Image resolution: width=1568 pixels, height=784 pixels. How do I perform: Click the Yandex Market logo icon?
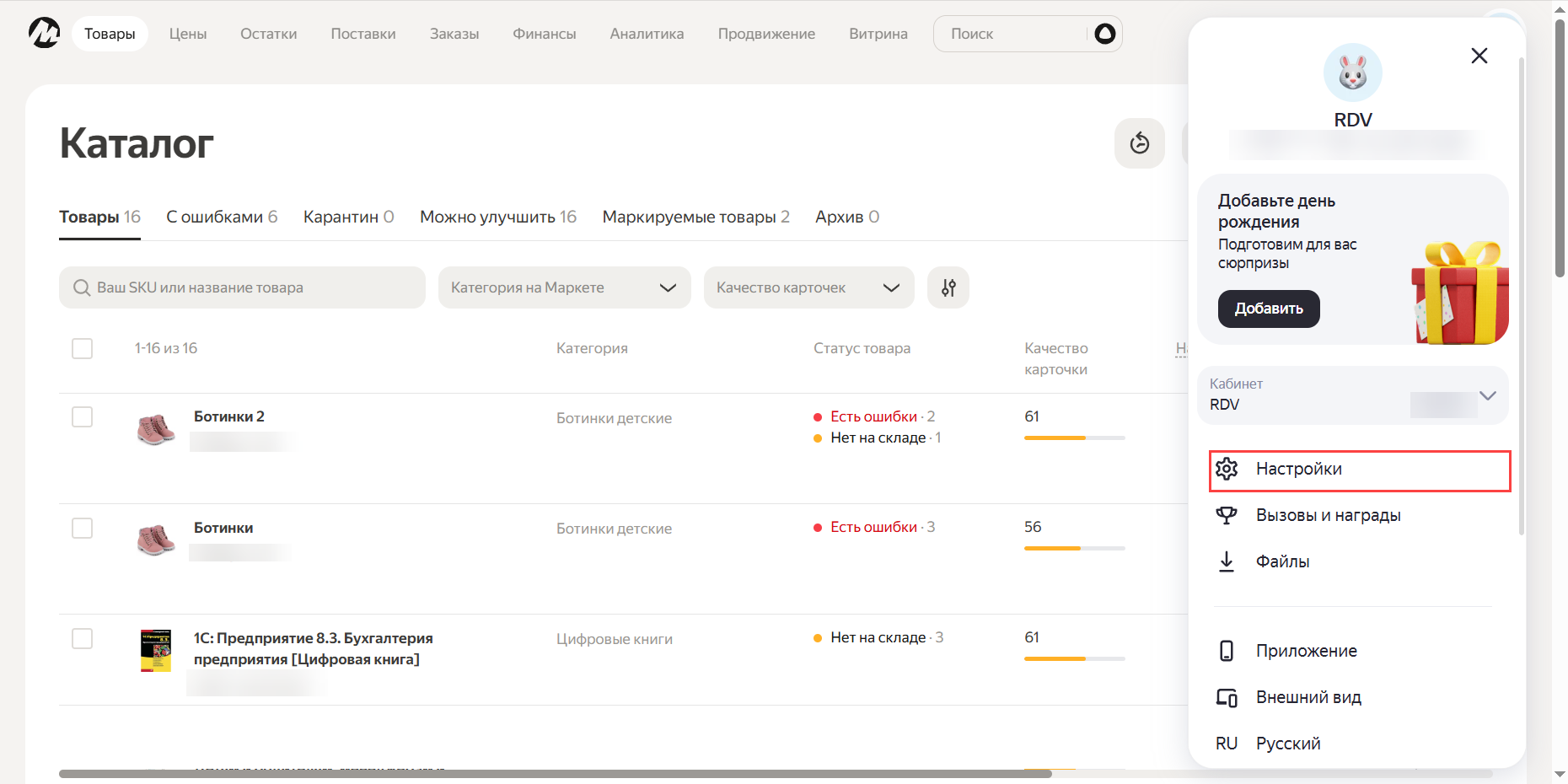tap(44, 33)
